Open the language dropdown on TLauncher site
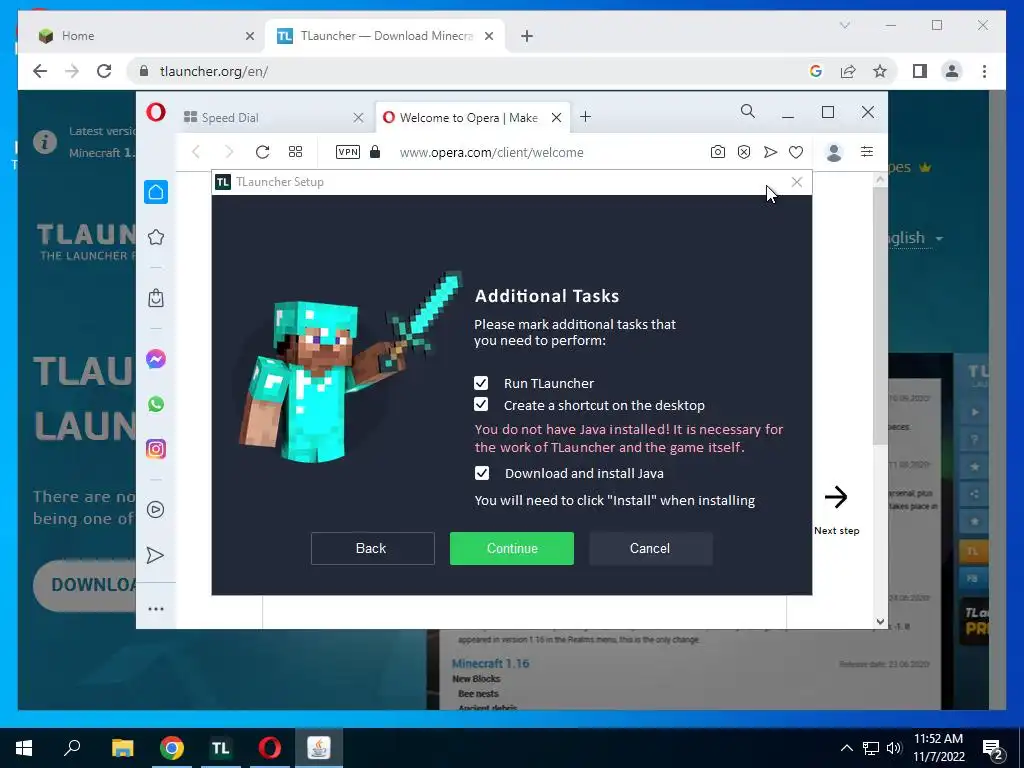 point(916,238)
